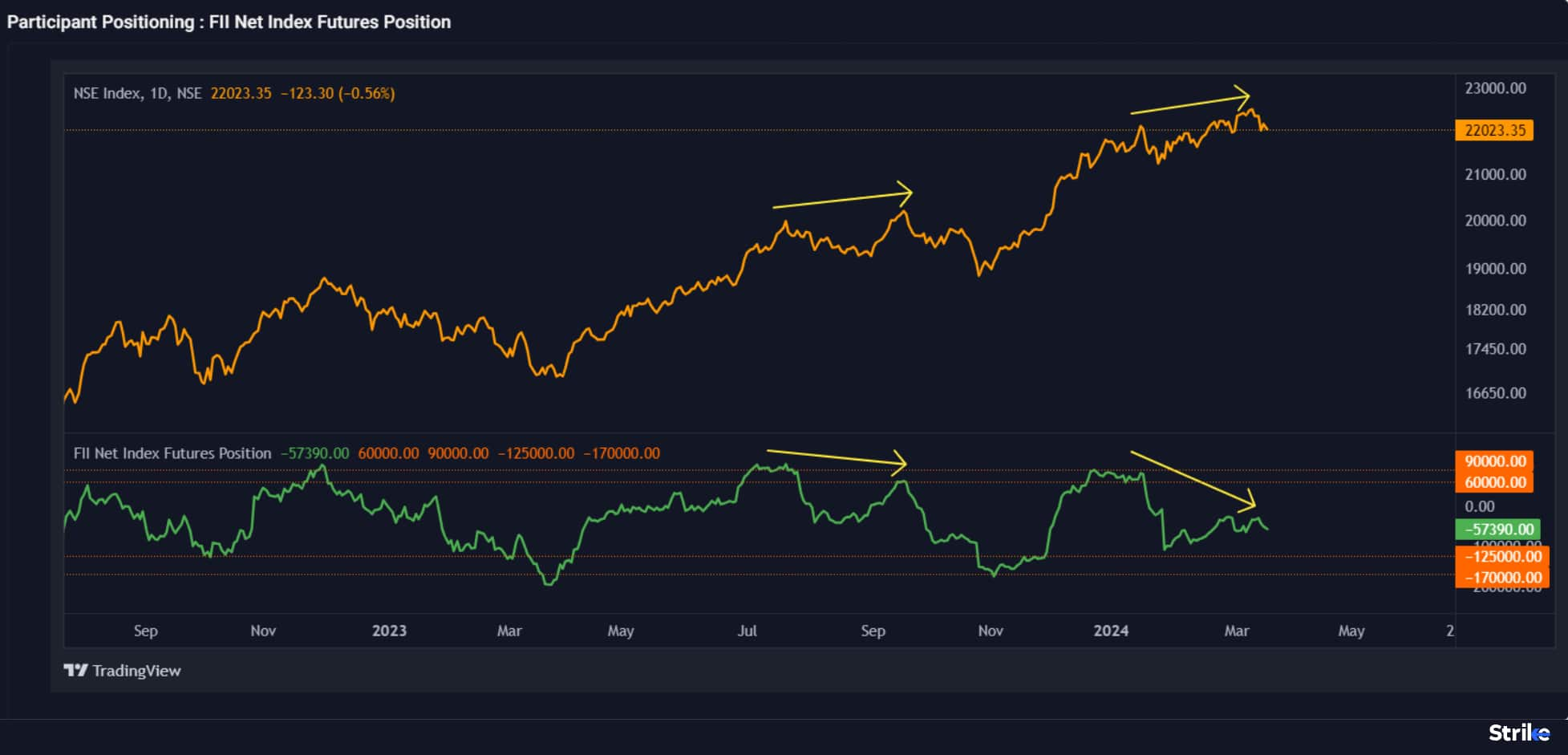The height and width of the screenshot is (755, 1568).
Task: Click the -170000.00 level axis label
Action: 1502,578
